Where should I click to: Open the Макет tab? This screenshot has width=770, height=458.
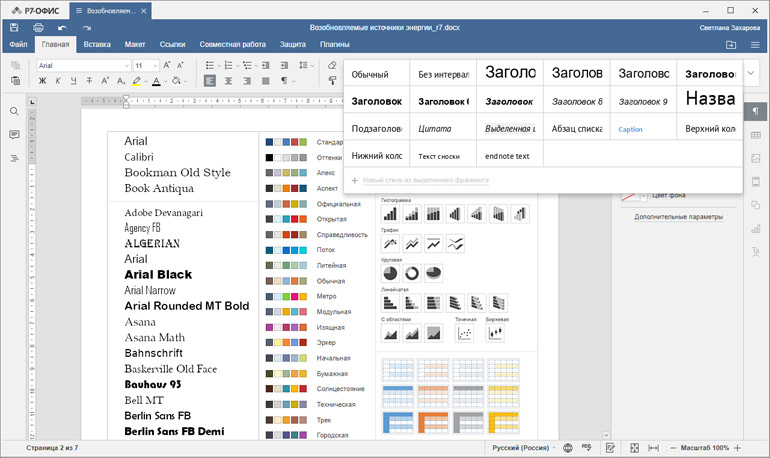136,45
